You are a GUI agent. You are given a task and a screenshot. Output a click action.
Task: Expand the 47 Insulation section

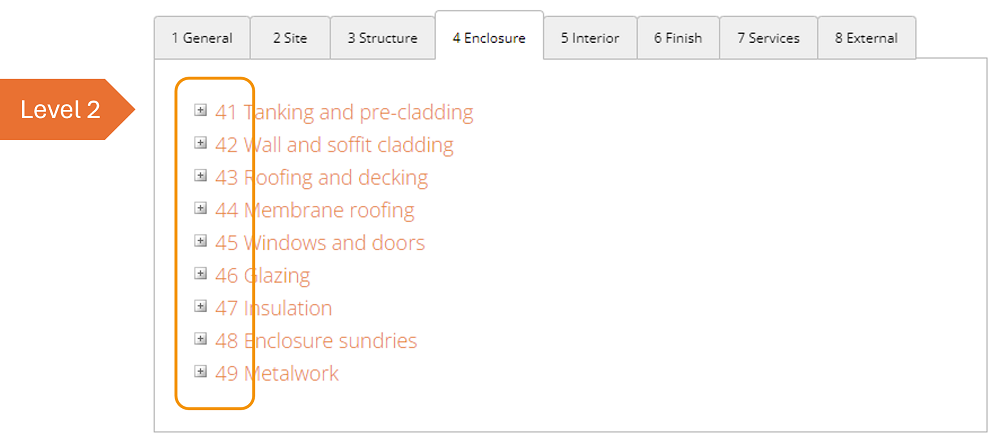[200, 307]
